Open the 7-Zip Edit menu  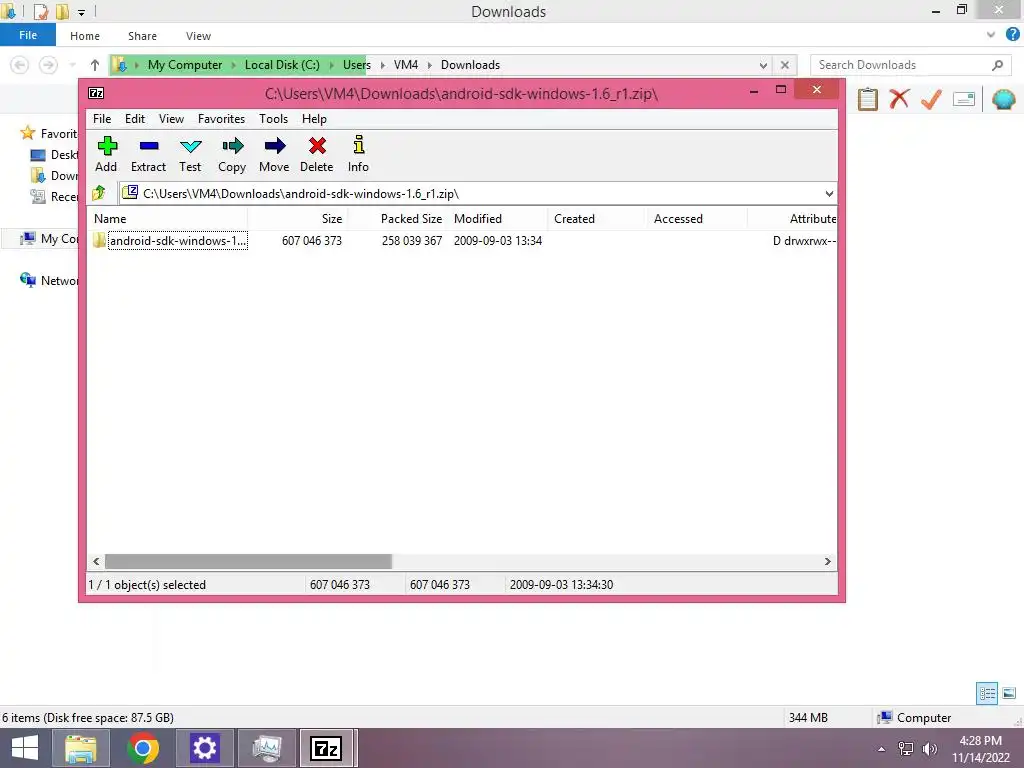pos(135,119)
